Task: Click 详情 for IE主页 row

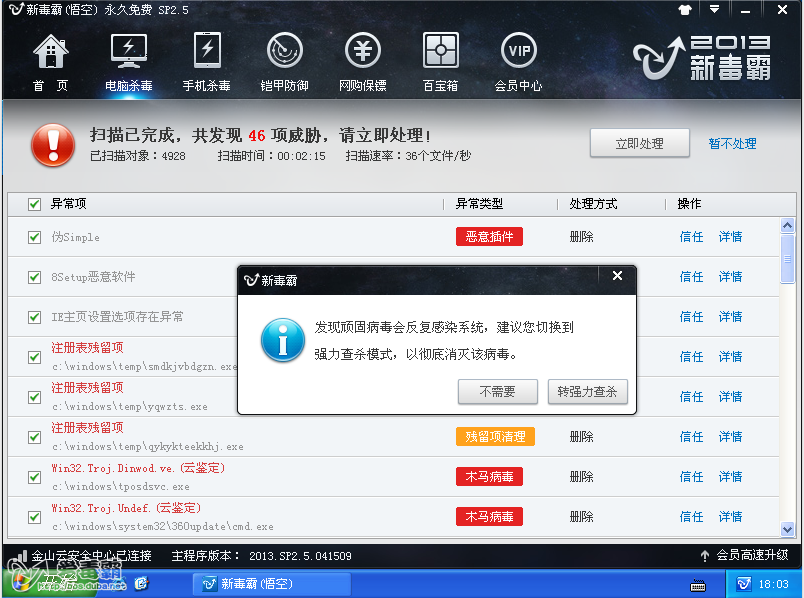Action: 730,317
